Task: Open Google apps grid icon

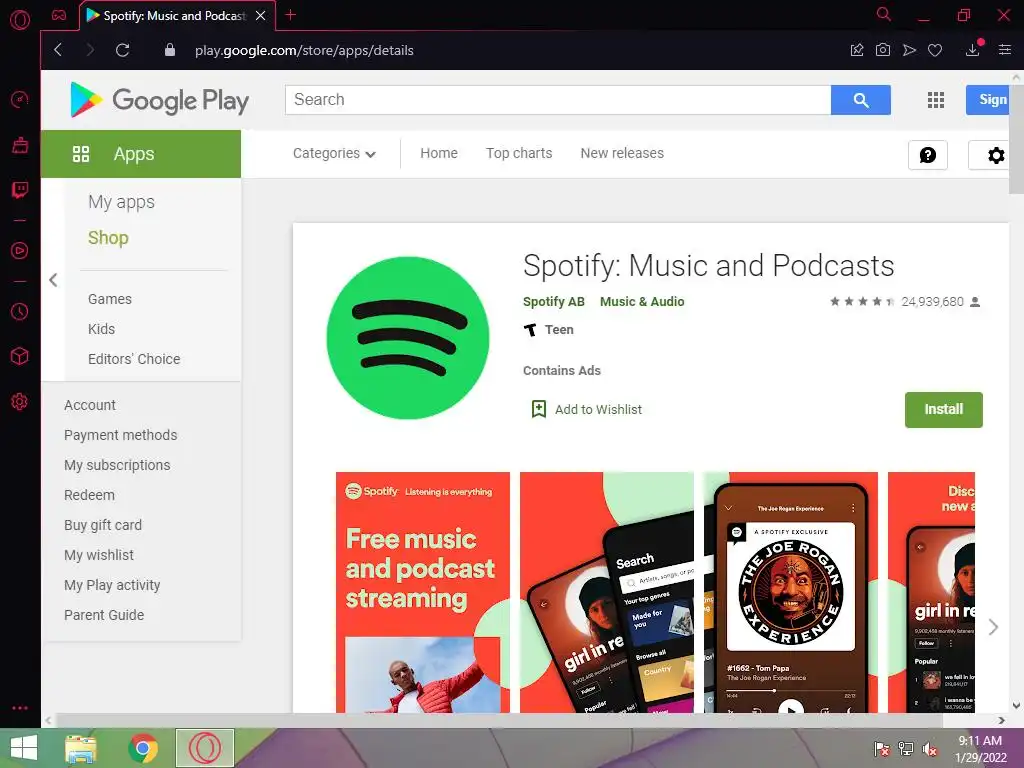Action: coord(936,100)
